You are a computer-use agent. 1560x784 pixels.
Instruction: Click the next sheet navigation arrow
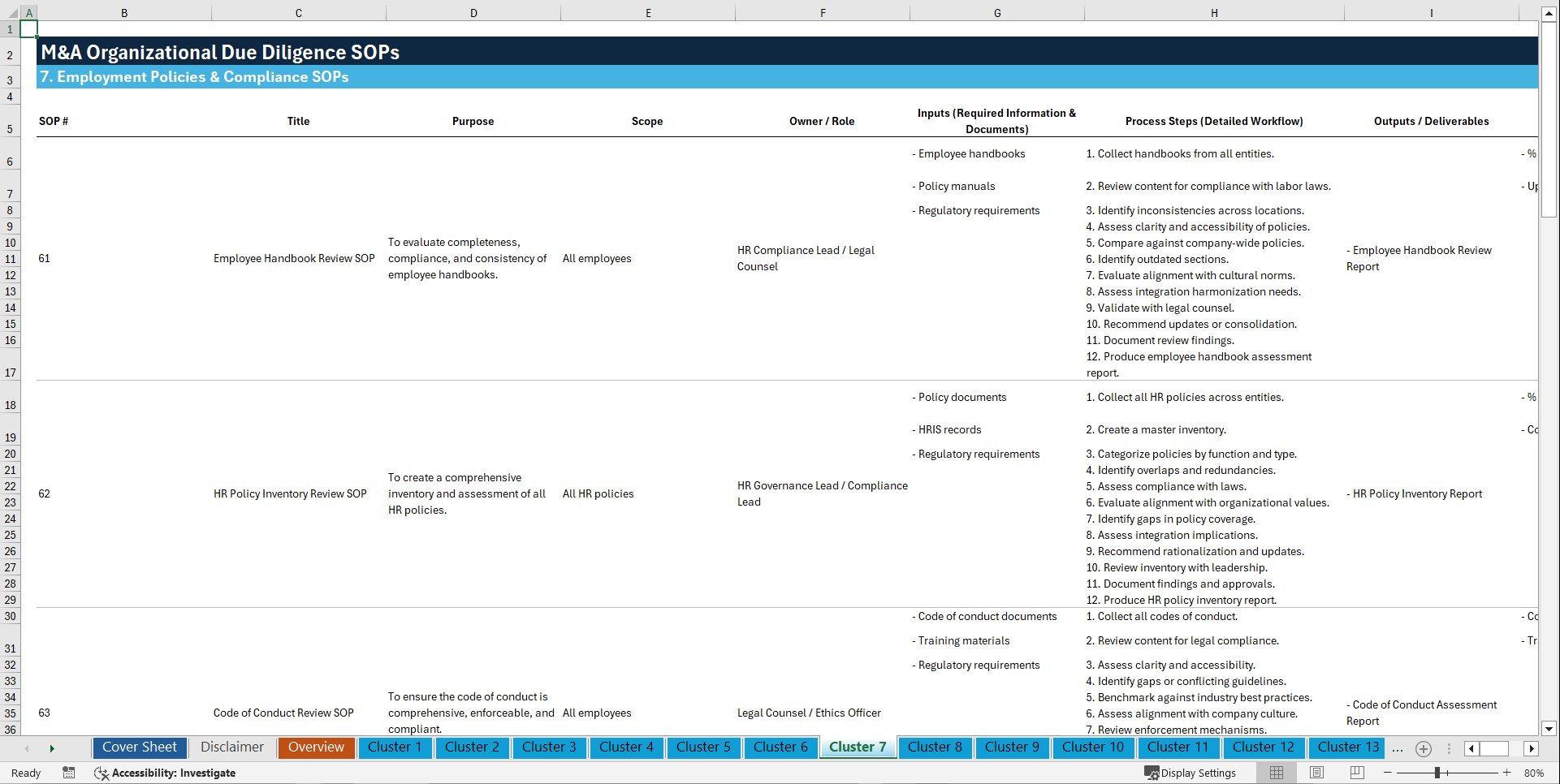coord(51,748)
